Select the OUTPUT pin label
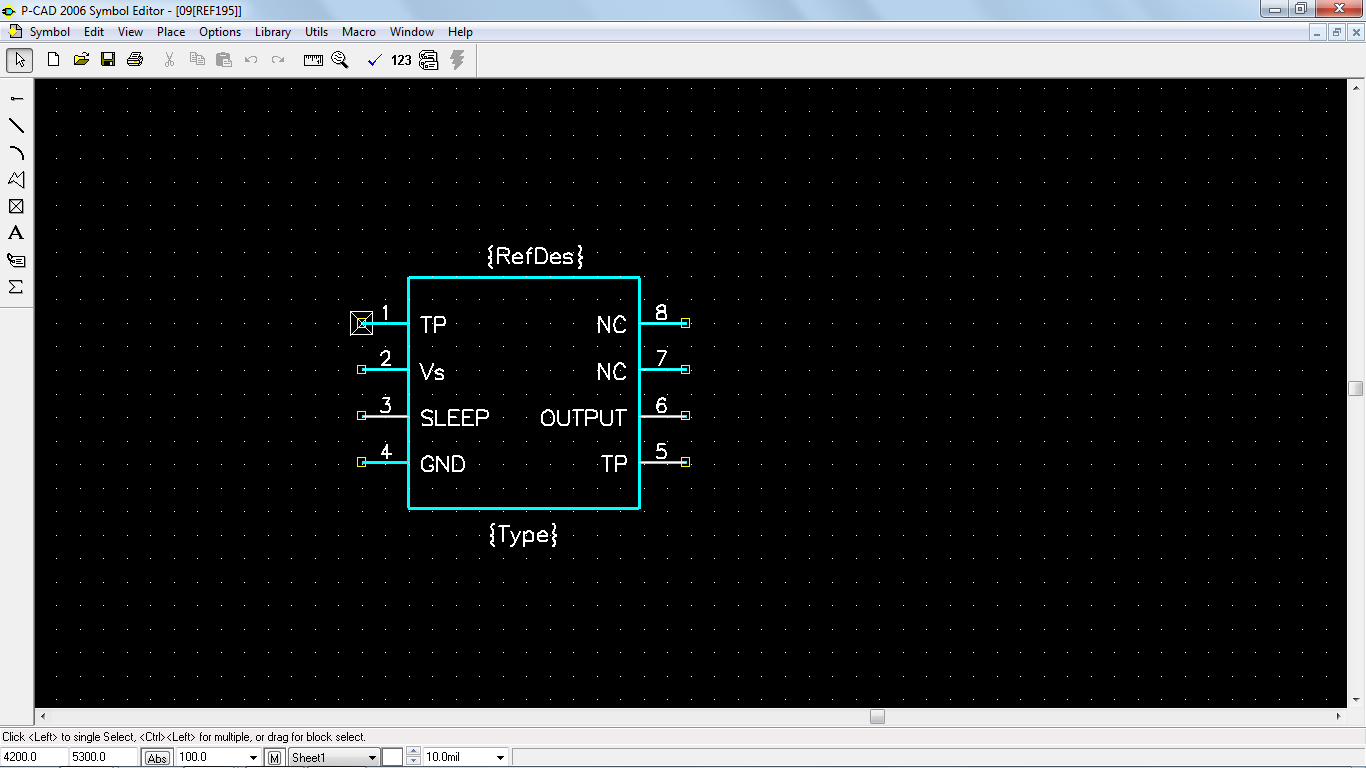Viewport: 1366px width, 768px height. click(583, 418)
